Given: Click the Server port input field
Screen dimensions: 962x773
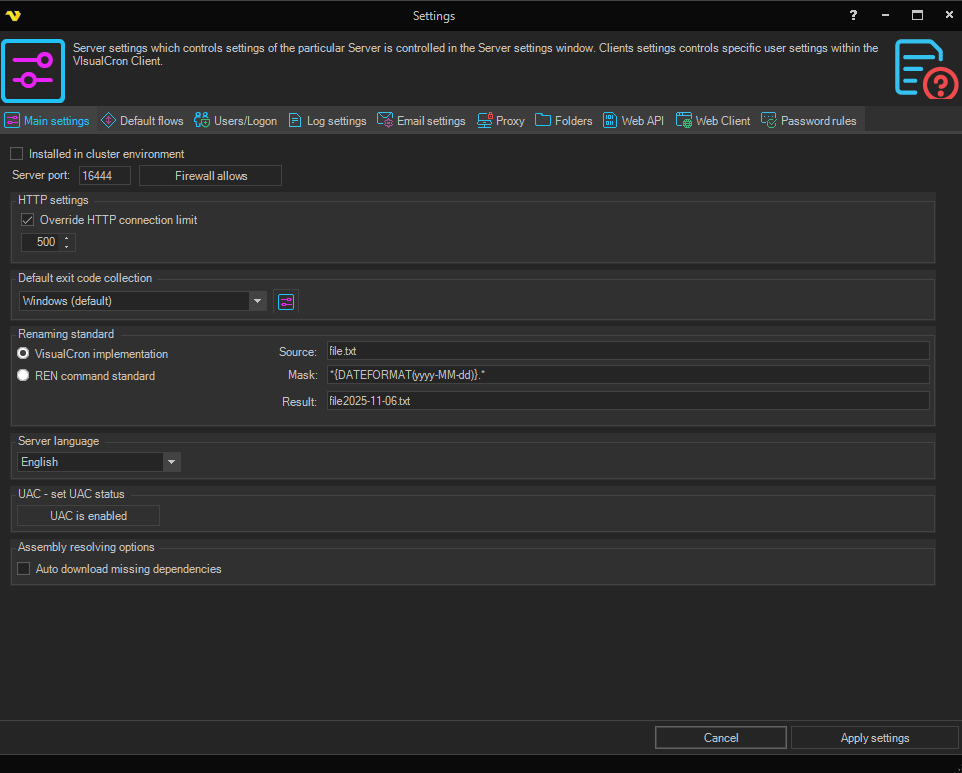Looking at the screenshot, I should tap(104, 176).
